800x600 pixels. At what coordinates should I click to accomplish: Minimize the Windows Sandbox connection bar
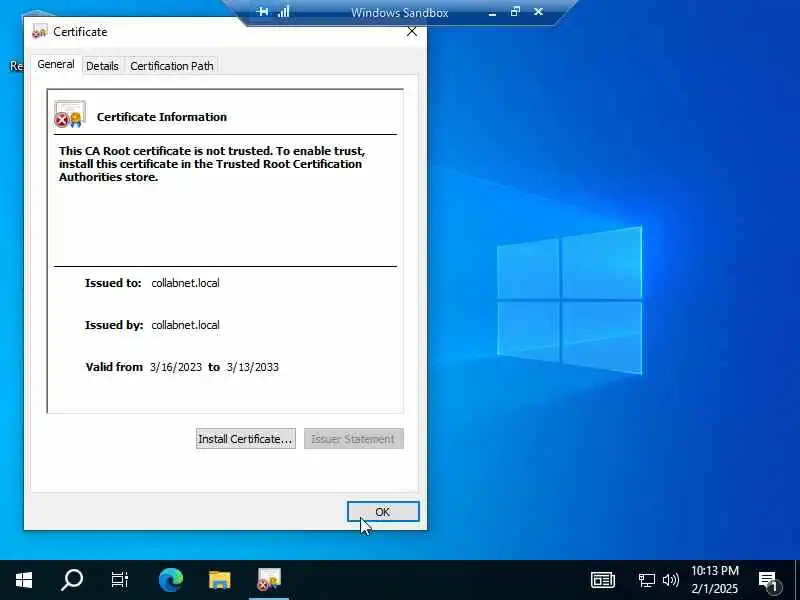pos(492,12)
